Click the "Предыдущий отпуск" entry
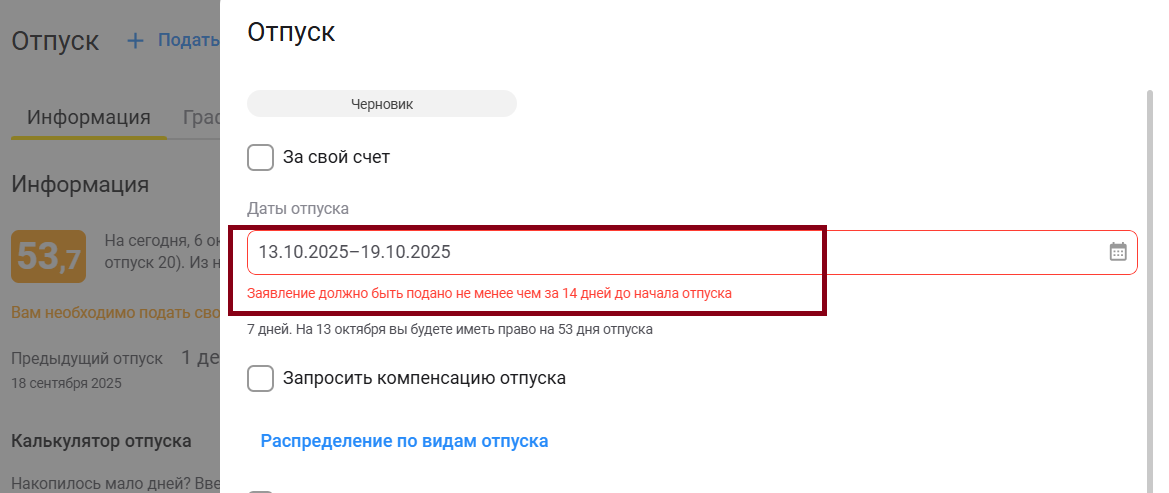The image size is (1169, 493). pyautogui.click(x=86, y=358)
